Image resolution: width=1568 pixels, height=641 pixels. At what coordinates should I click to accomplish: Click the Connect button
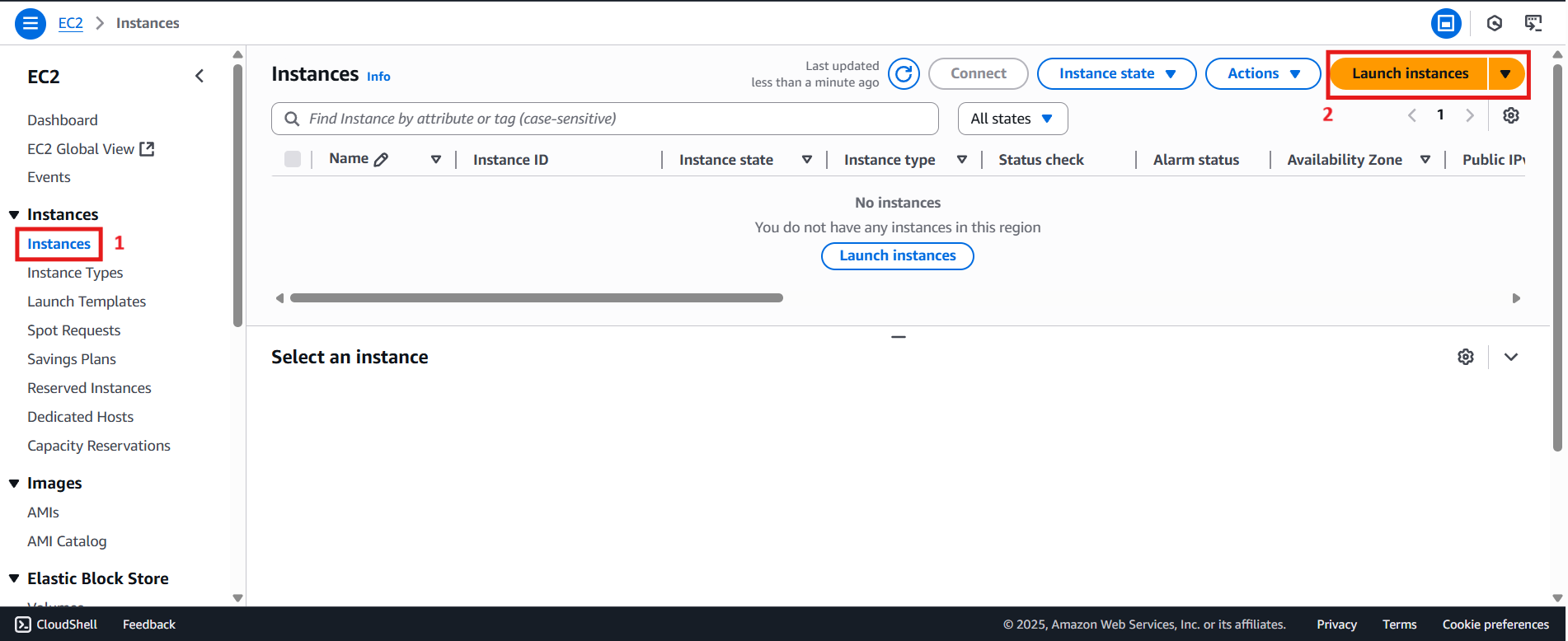pyautogui.click(x=979, y=73)
